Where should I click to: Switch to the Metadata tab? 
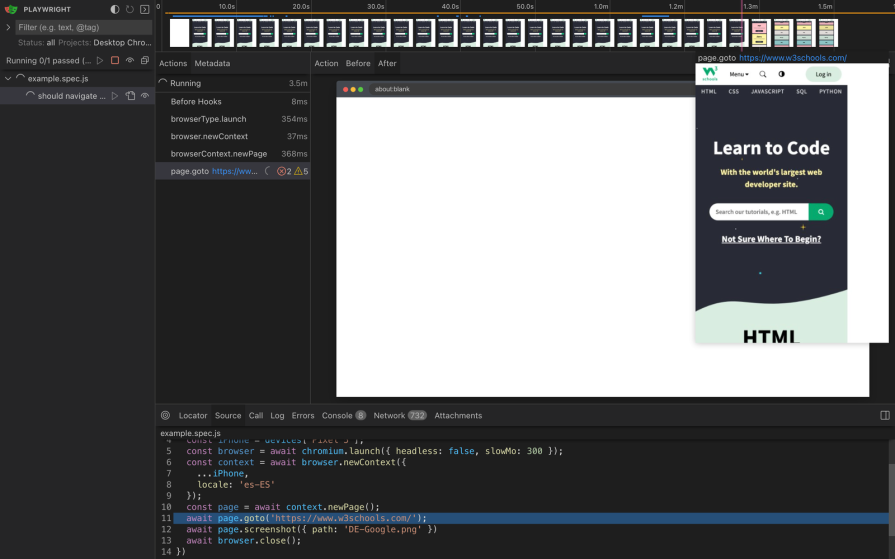click(x=212, y=63)
